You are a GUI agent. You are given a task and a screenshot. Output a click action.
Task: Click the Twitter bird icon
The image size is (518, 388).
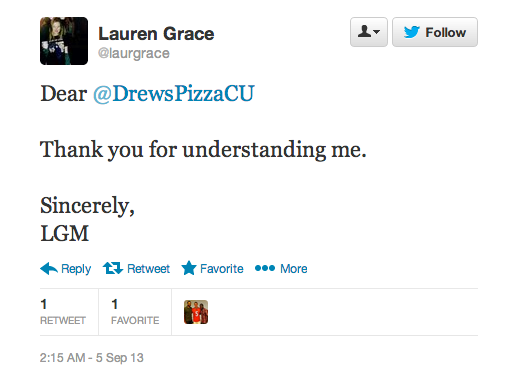click(x=412, y=32)
